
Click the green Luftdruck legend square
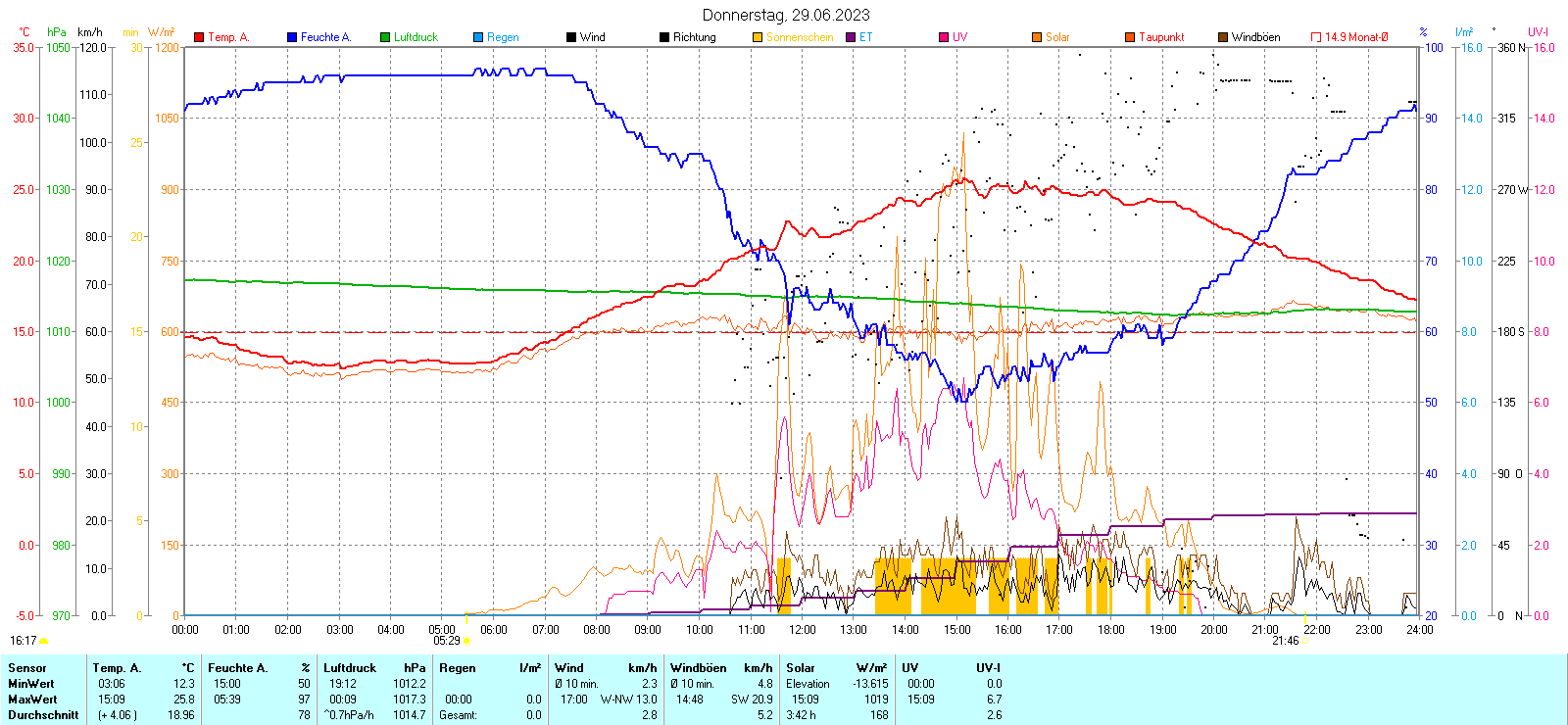[385, 37]
